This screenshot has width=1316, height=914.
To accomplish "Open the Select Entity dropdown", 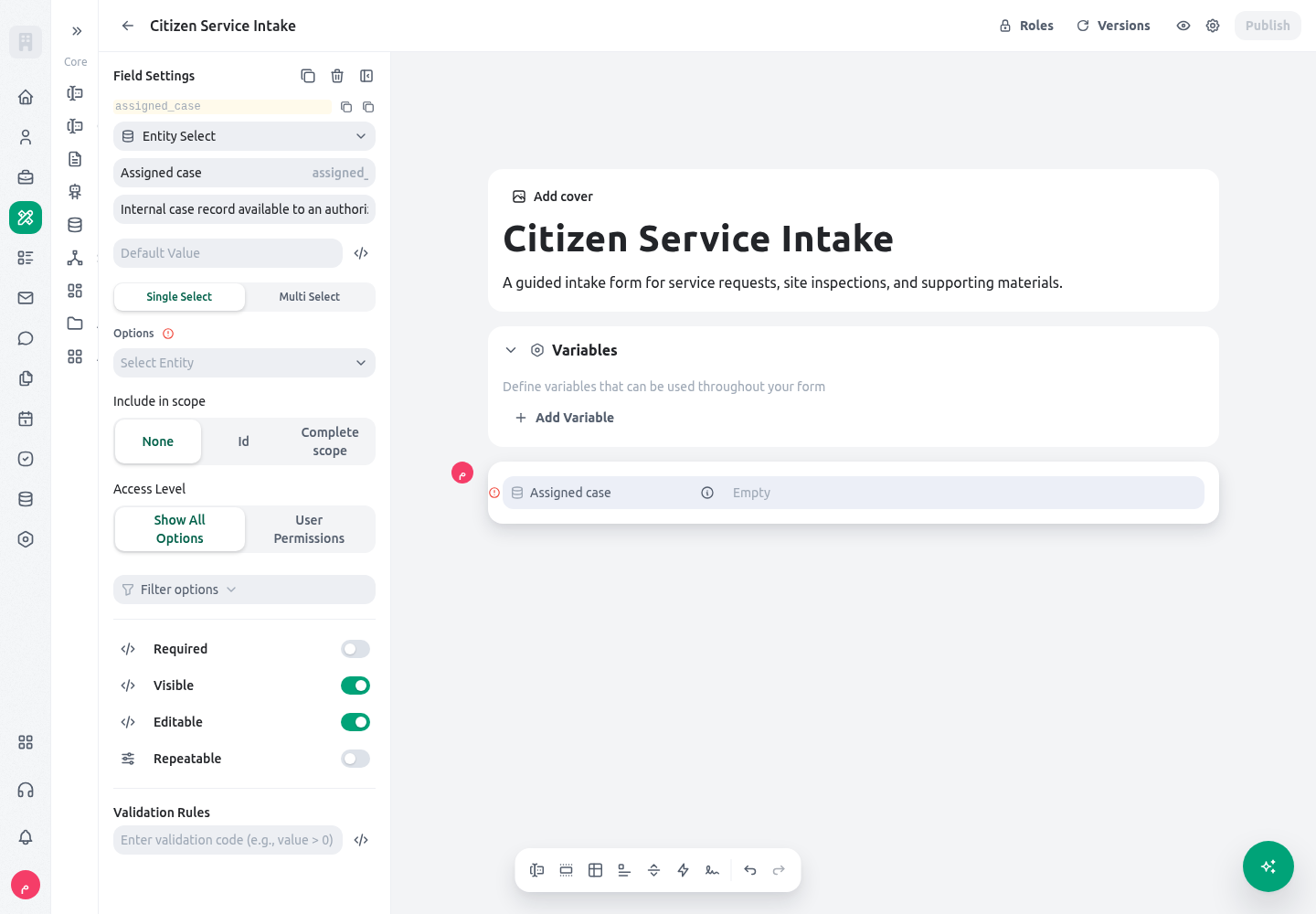I will (244, 363).
